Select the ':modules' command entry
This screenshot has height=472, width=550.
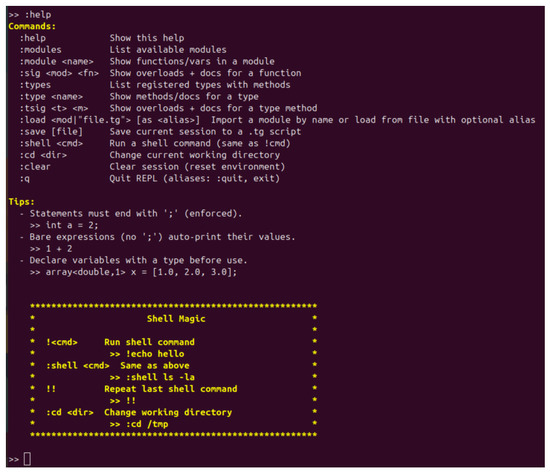(x=40, y=50)
